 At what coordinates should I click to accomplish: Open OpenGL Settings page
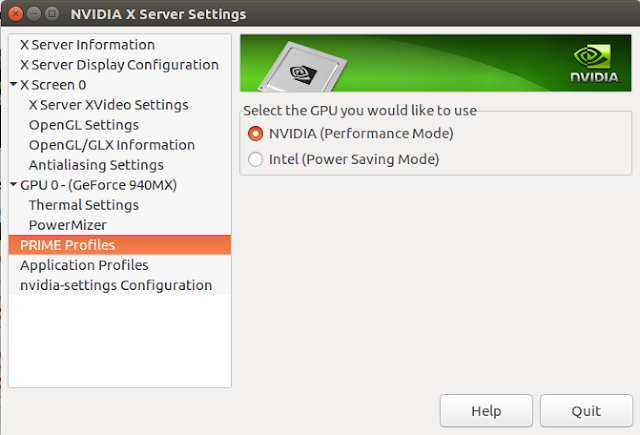point(84,125)
